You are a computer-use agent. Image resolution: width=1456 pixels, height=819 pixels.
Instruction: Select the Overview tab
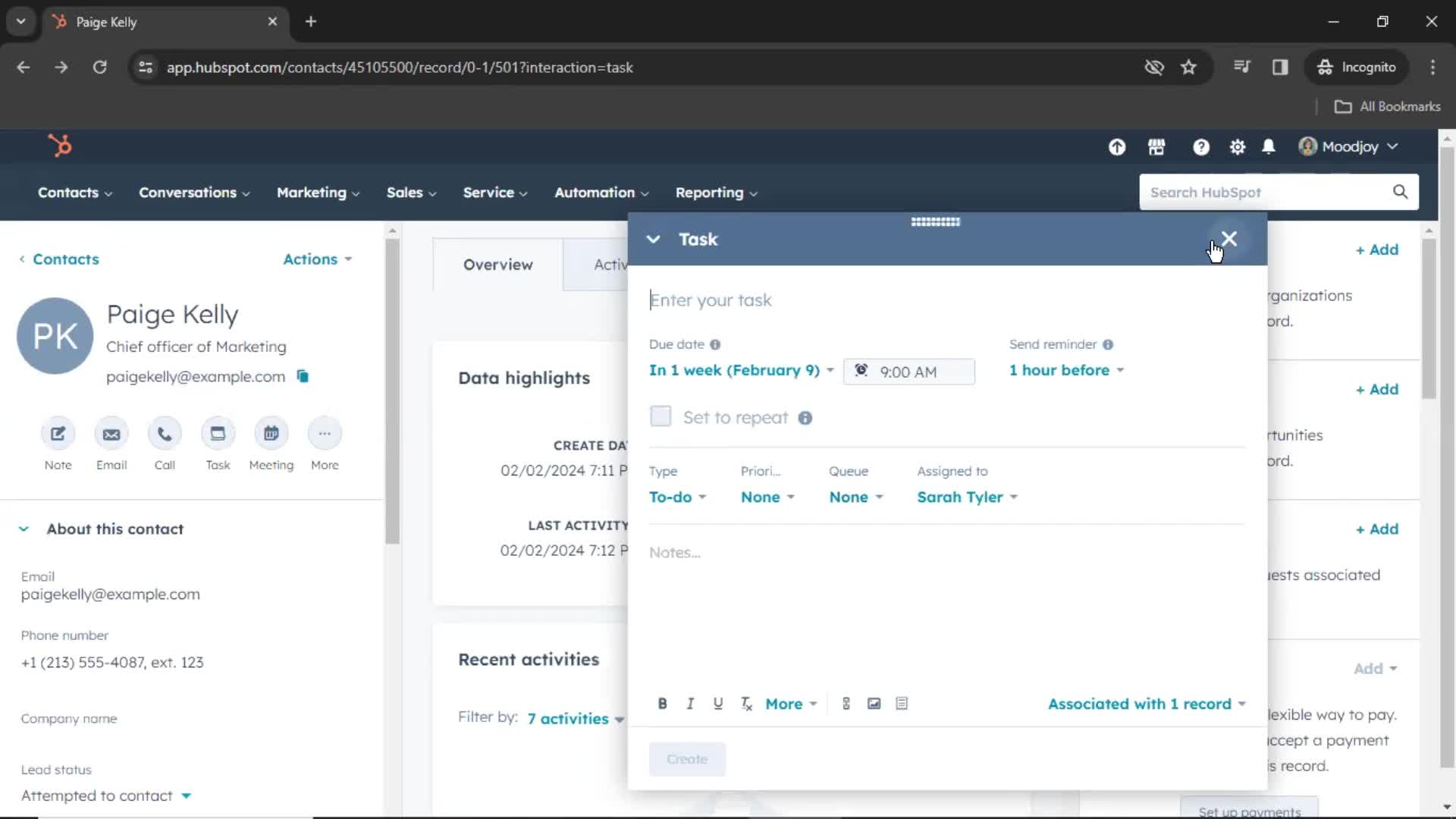click(498, 264)
